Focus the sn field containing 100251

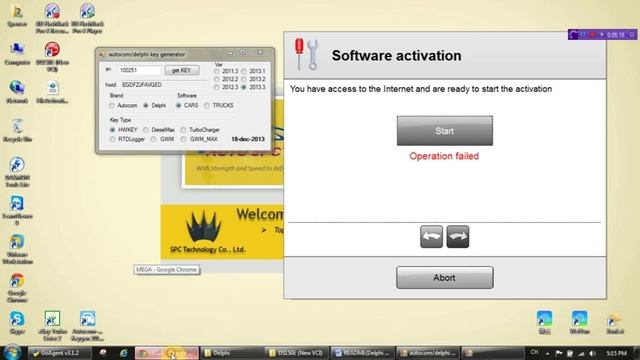point(139,70)
